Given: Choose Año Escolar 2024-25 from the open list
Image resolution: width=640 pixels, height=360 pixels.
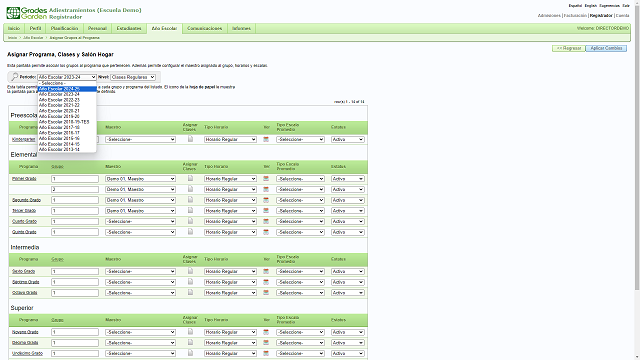Looking at the screenshot, I should pos(67,89).
